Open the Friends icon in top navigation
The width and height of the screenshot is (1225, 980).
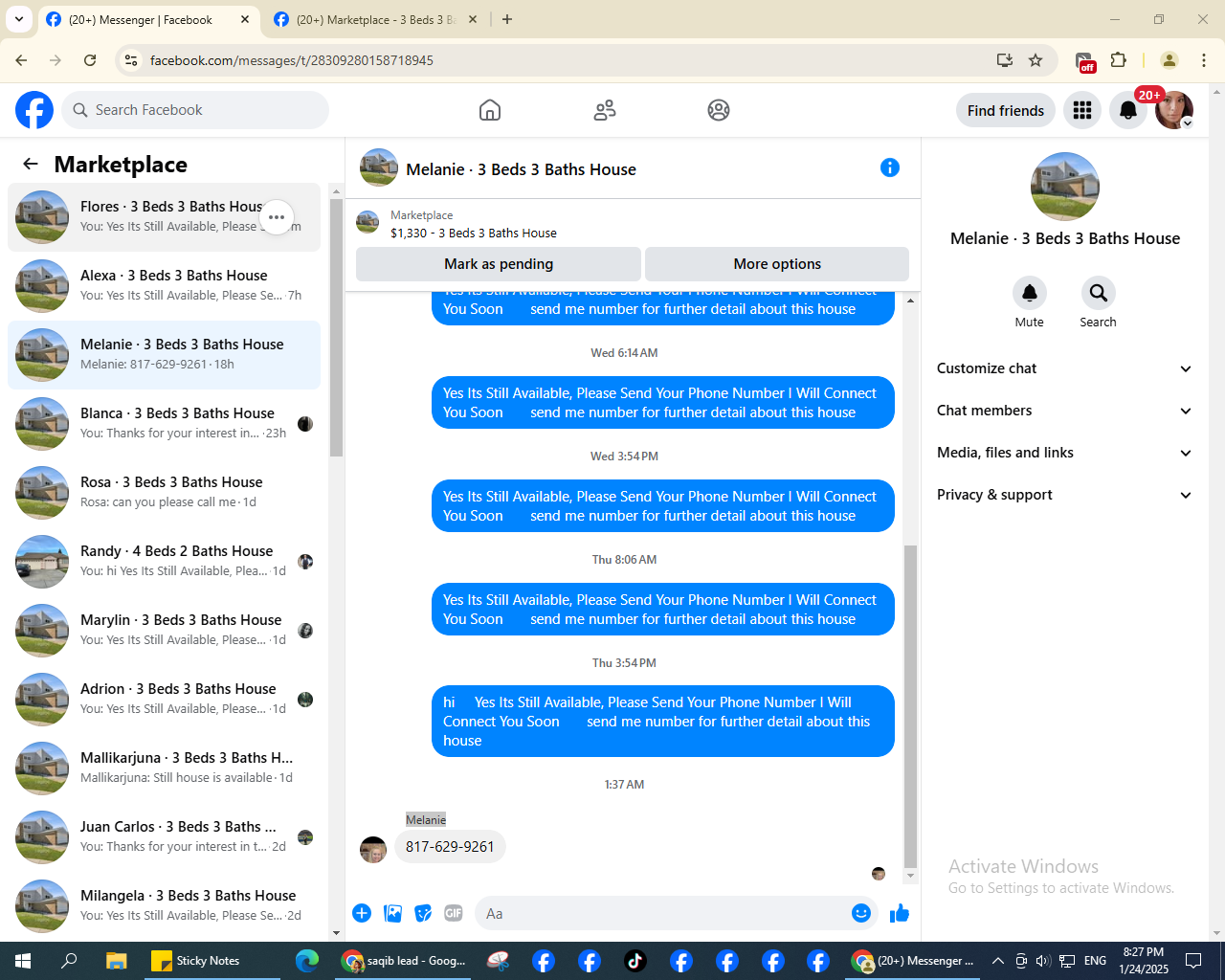click(x=605, y=110)
